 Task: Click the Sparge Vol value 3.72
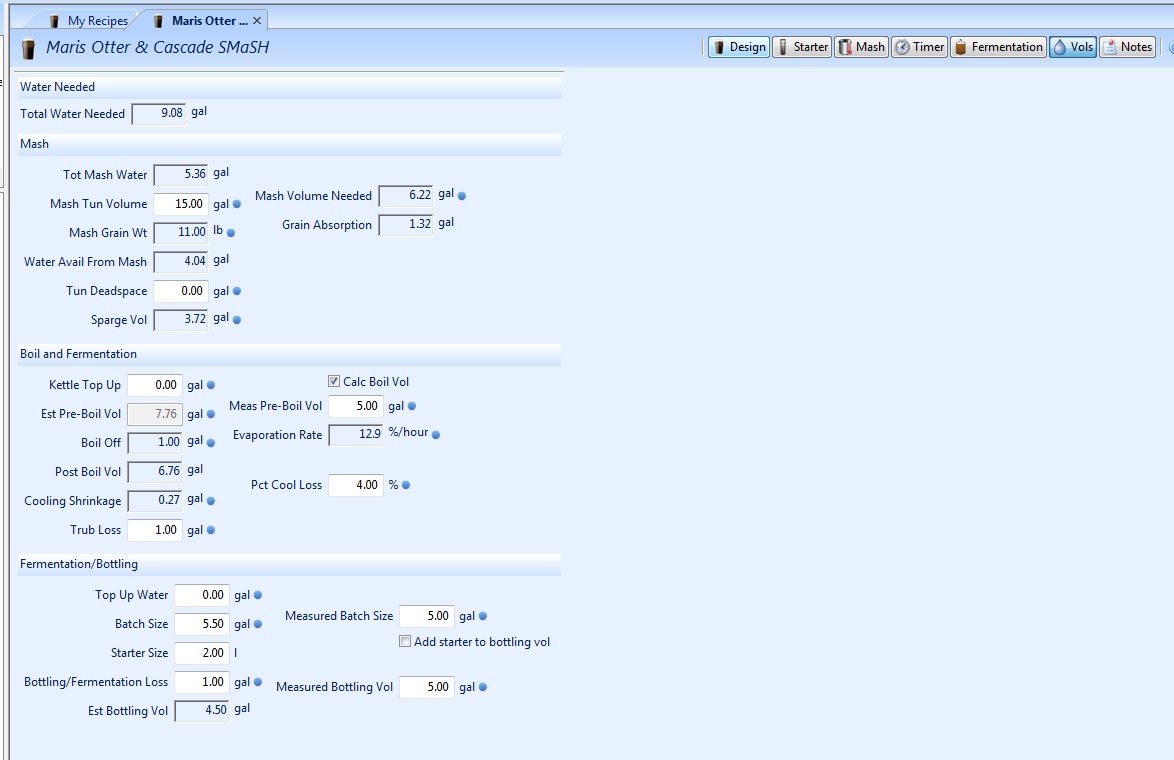pyautogui.click(x=180, y=320)
